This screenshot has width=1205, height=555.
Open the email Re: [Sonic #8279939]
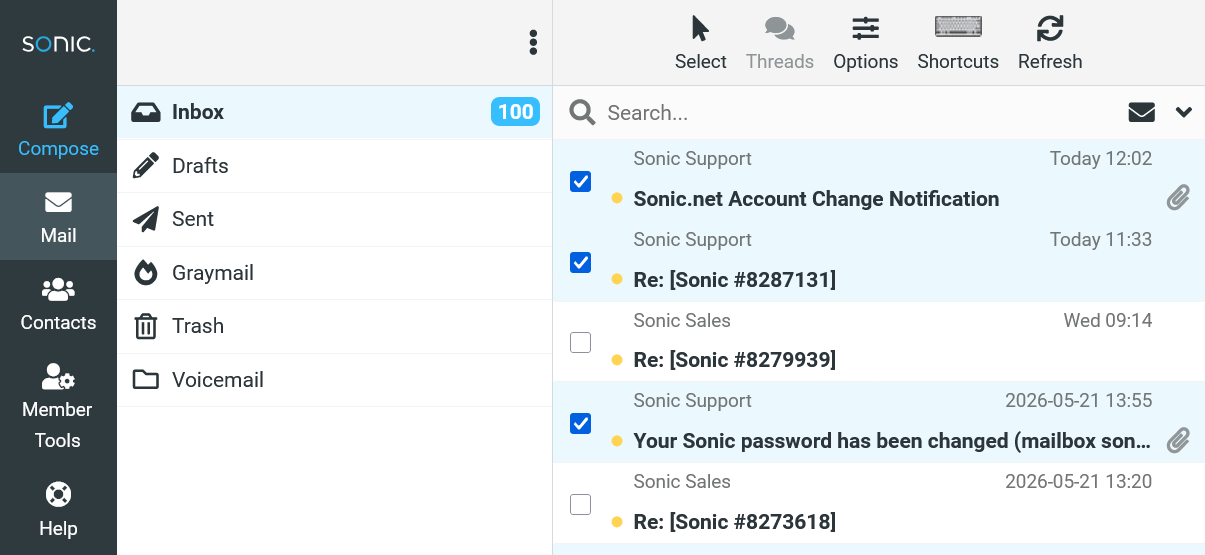735,360
